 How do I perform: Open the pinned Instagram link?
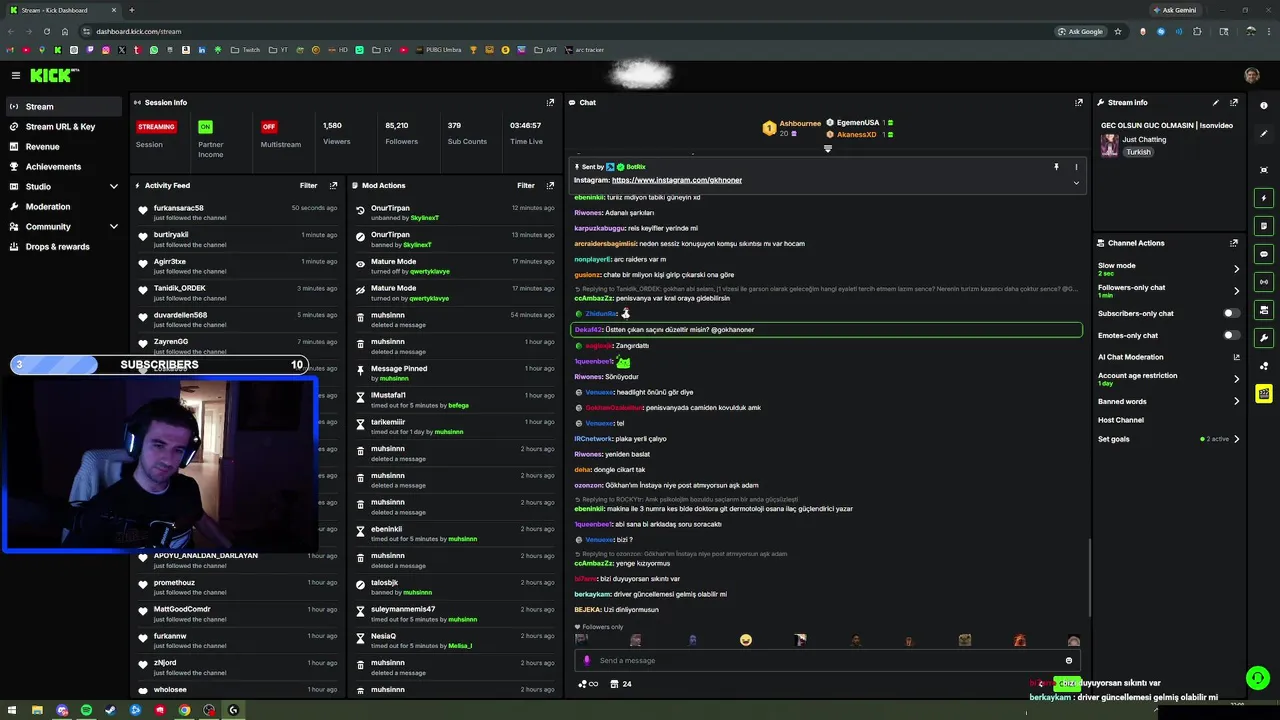677,180
